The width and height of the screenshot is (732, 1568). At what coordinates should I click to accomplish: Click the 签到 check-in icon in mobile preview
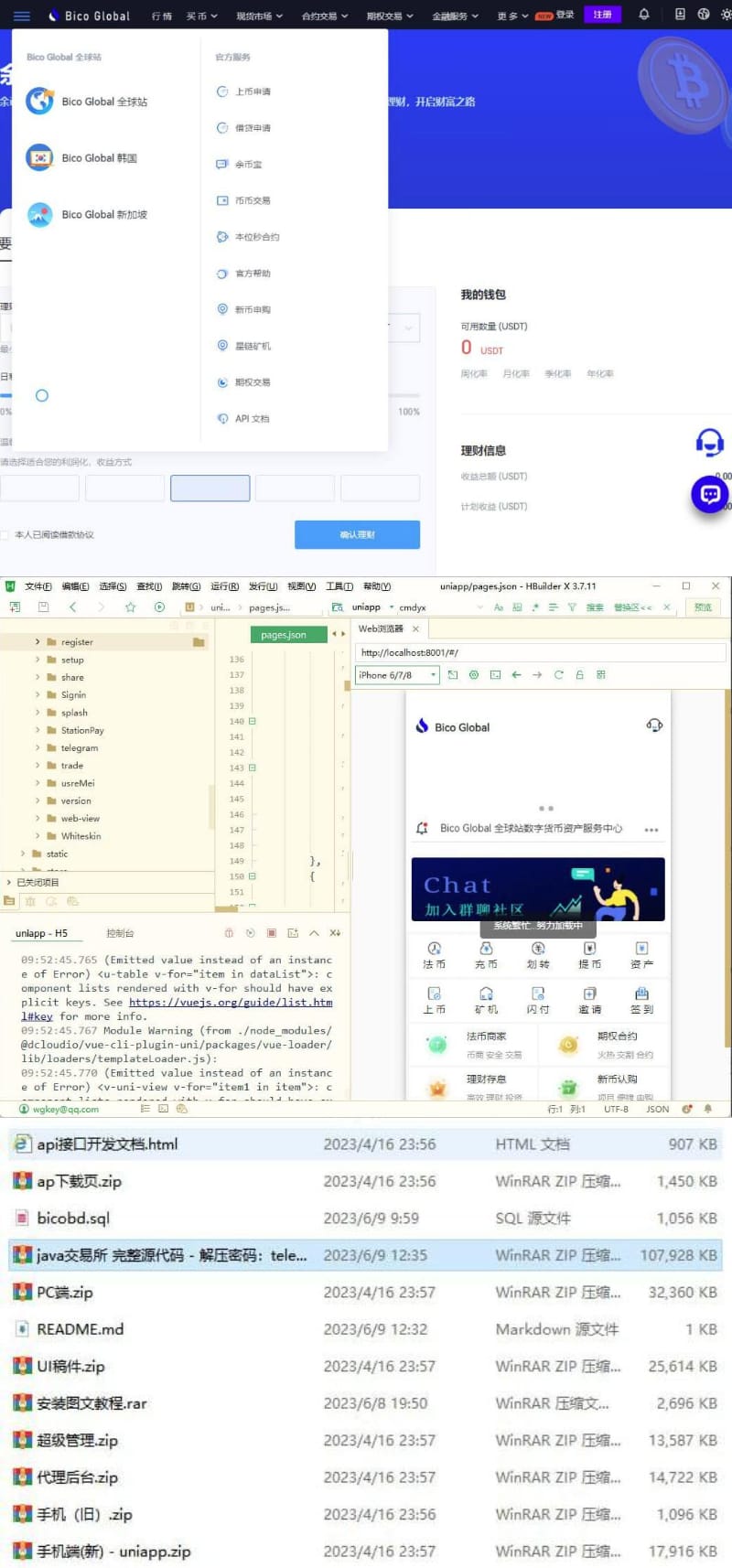tap(641, 1000)
